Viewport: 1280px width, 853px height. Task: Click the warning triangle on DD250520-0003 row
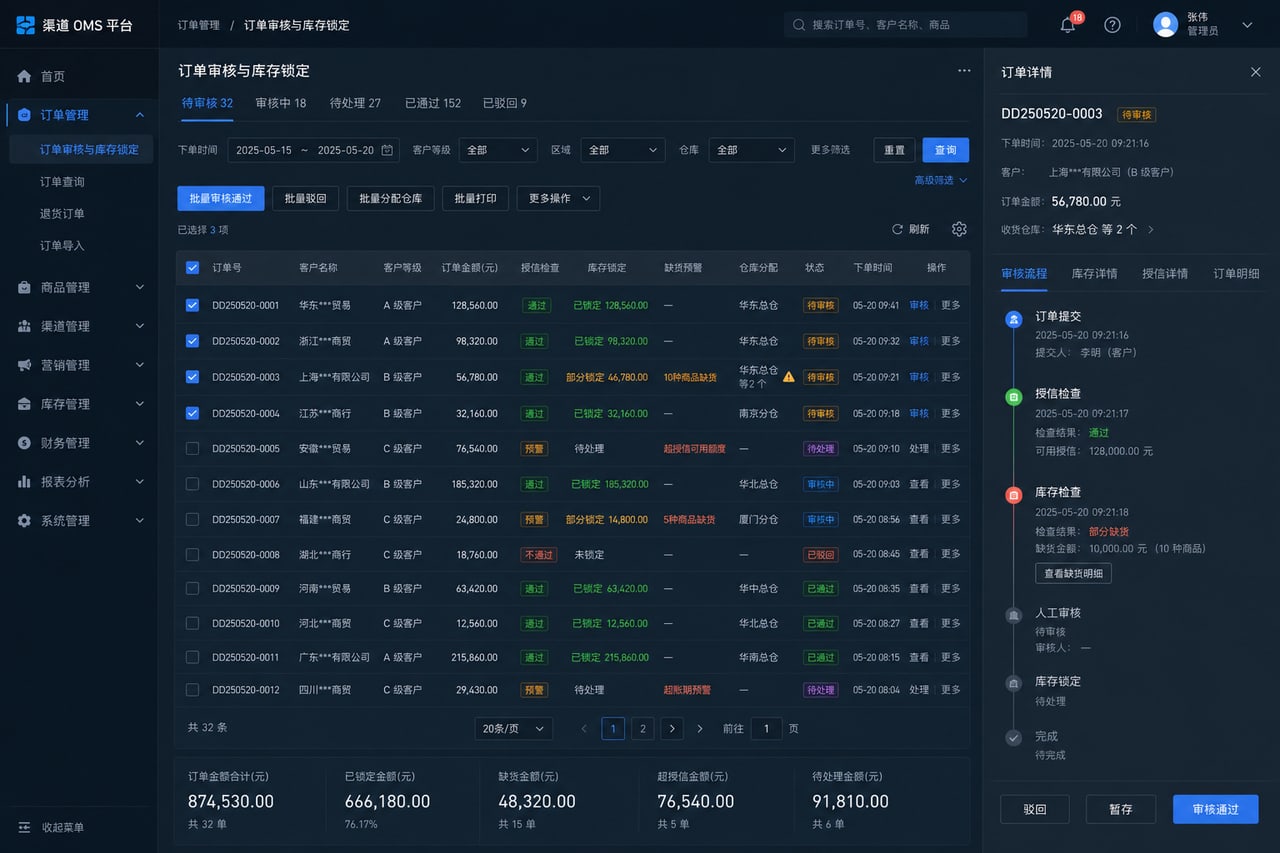[x=788, y=377]
